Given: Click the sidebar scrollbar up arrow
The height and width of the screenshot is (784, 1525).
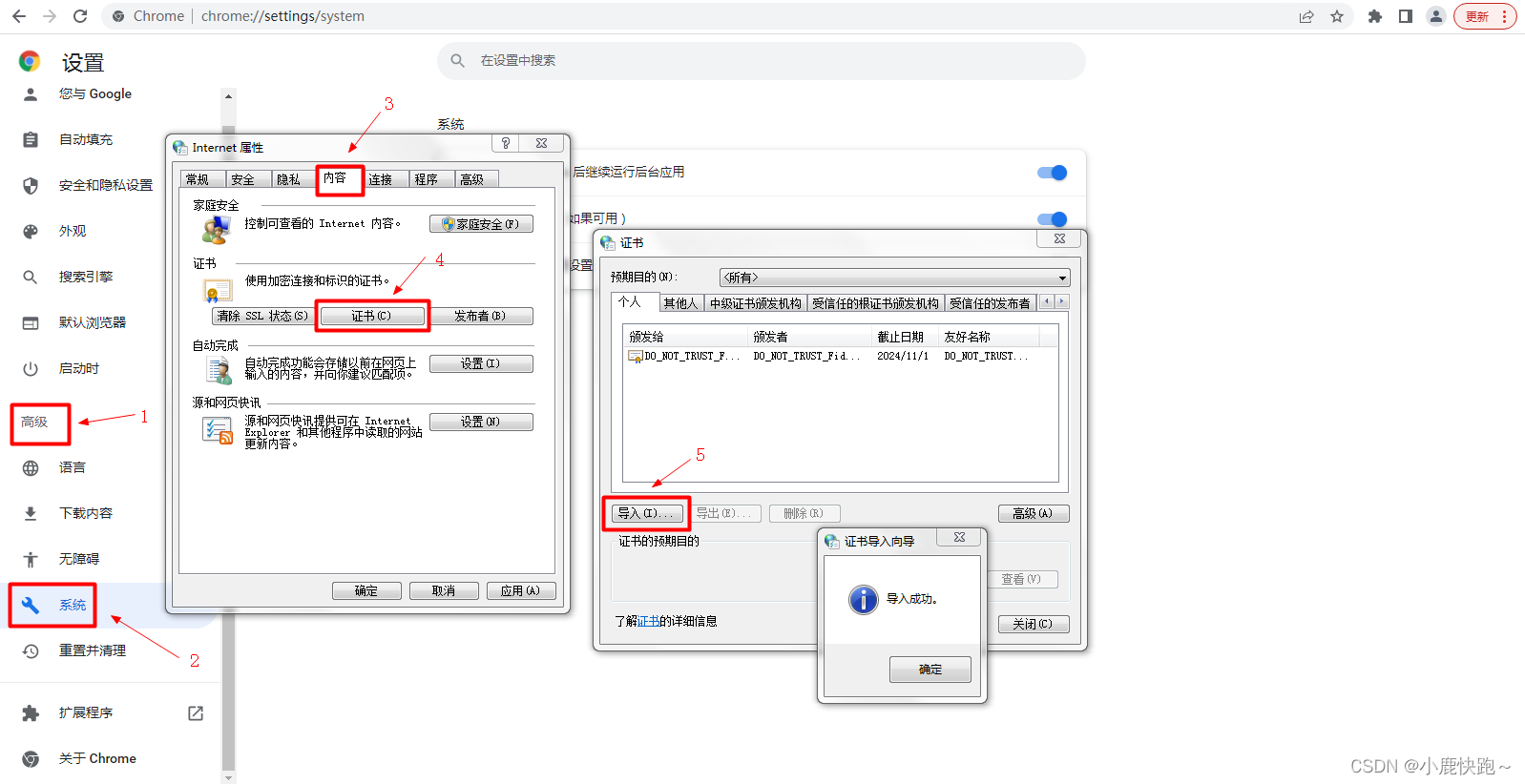Looking at the screenshot, I should click(228, 96).
